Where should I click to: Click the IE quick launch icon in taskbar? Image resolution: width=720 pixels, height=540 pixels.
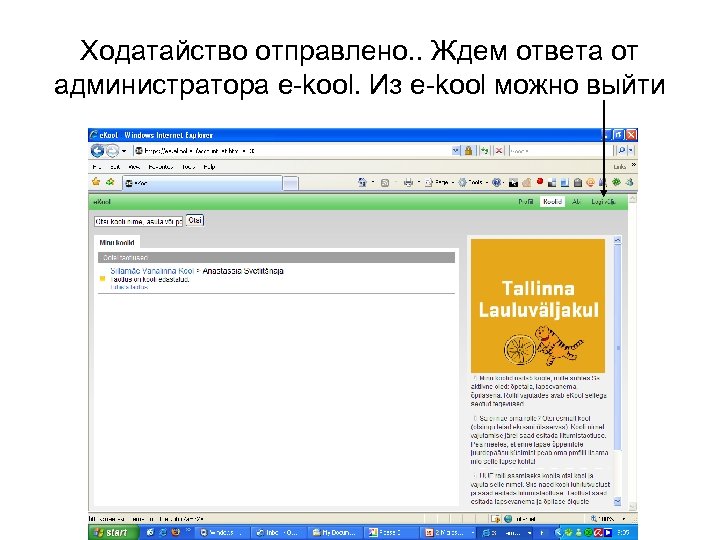[163, 533]
